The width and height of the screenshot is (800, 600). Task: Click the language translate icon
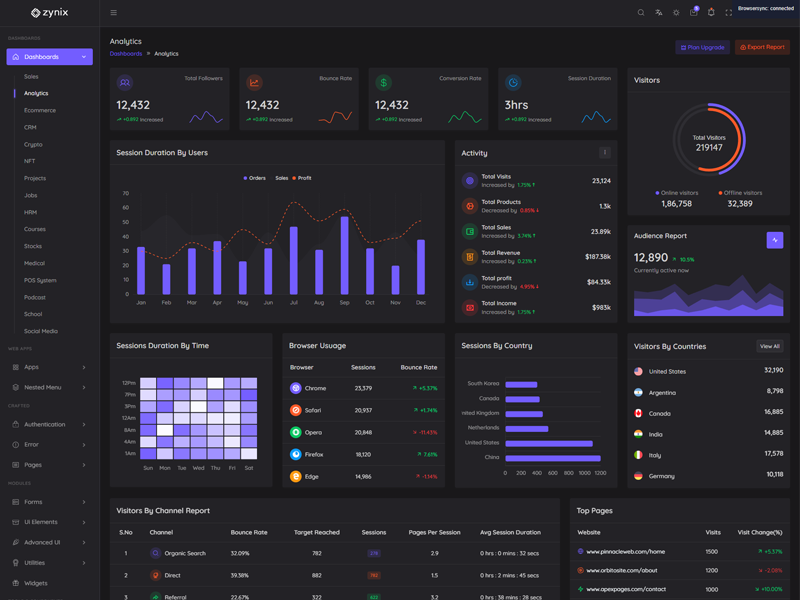(658, 13)
